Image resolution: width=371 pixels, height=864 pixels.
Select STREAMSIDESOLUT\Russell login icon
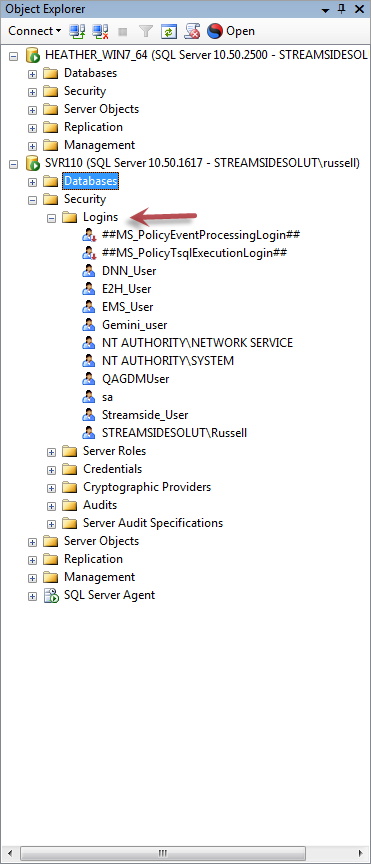tap(89, 433)
